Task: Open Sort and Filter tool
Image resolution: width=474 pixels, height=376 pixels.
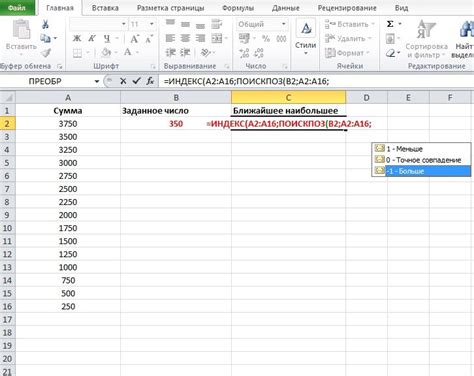Action: [426, 38]
